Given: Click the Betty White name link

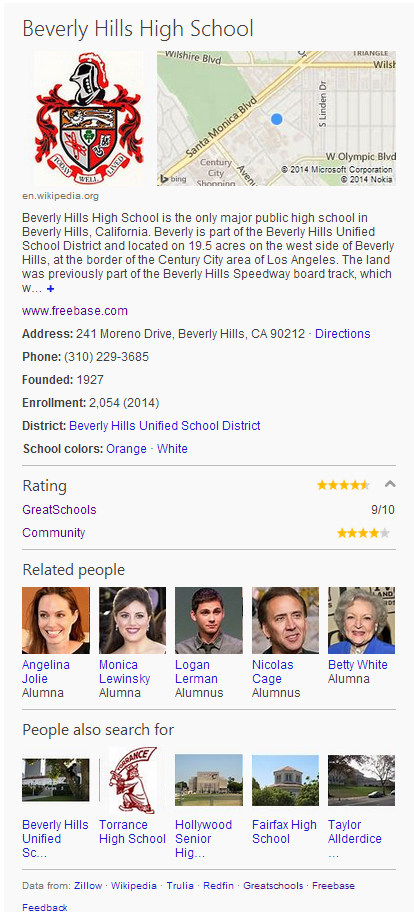Looking at the screenshot, I should [358, 665].
